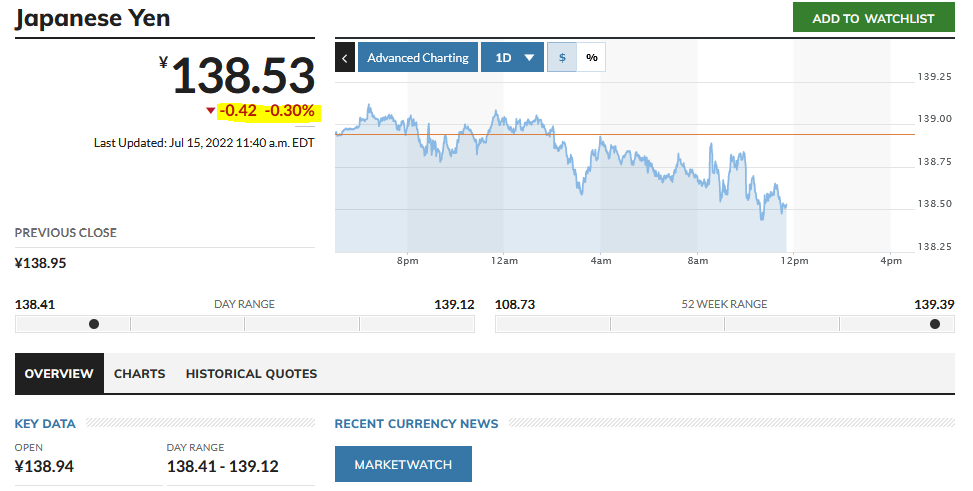973x491 pixels.
Task: Click the day range marker dot
Action: coord(94,324)
